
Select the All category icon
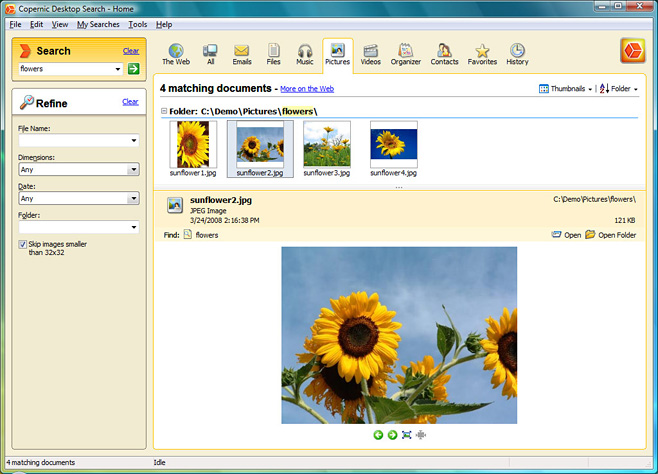coord(210,55)
